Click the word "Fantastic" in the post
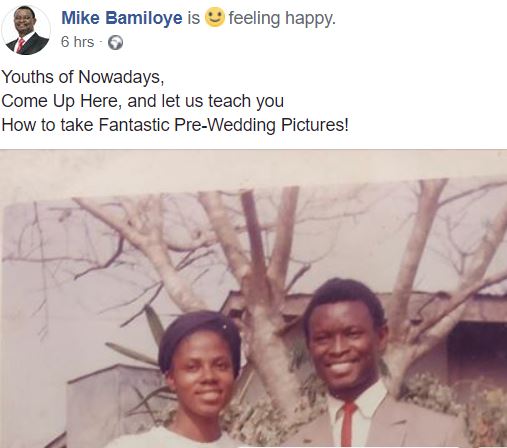This screenshot has width=507, height=448. point(134,125)
